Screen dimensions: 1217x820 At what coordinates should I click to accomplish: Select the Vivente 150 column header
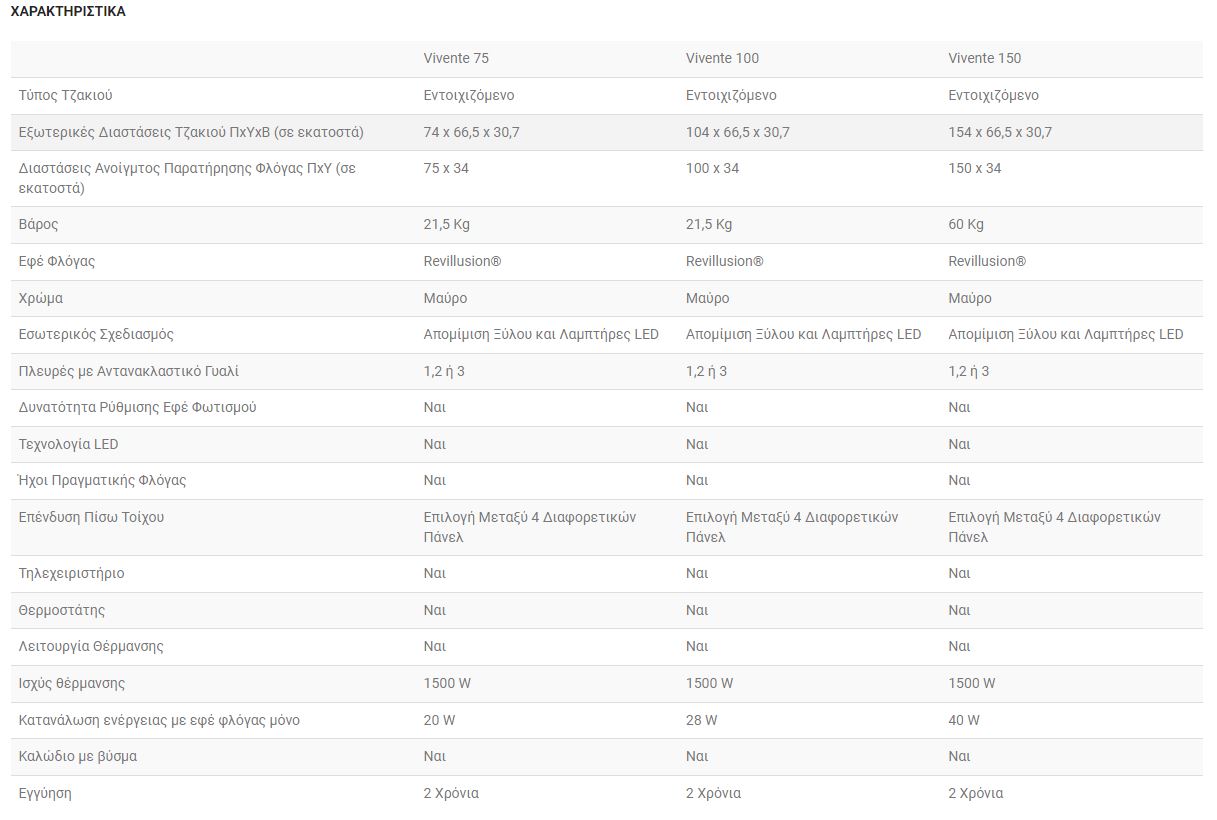pyautogui.click(x=985, y=58)
